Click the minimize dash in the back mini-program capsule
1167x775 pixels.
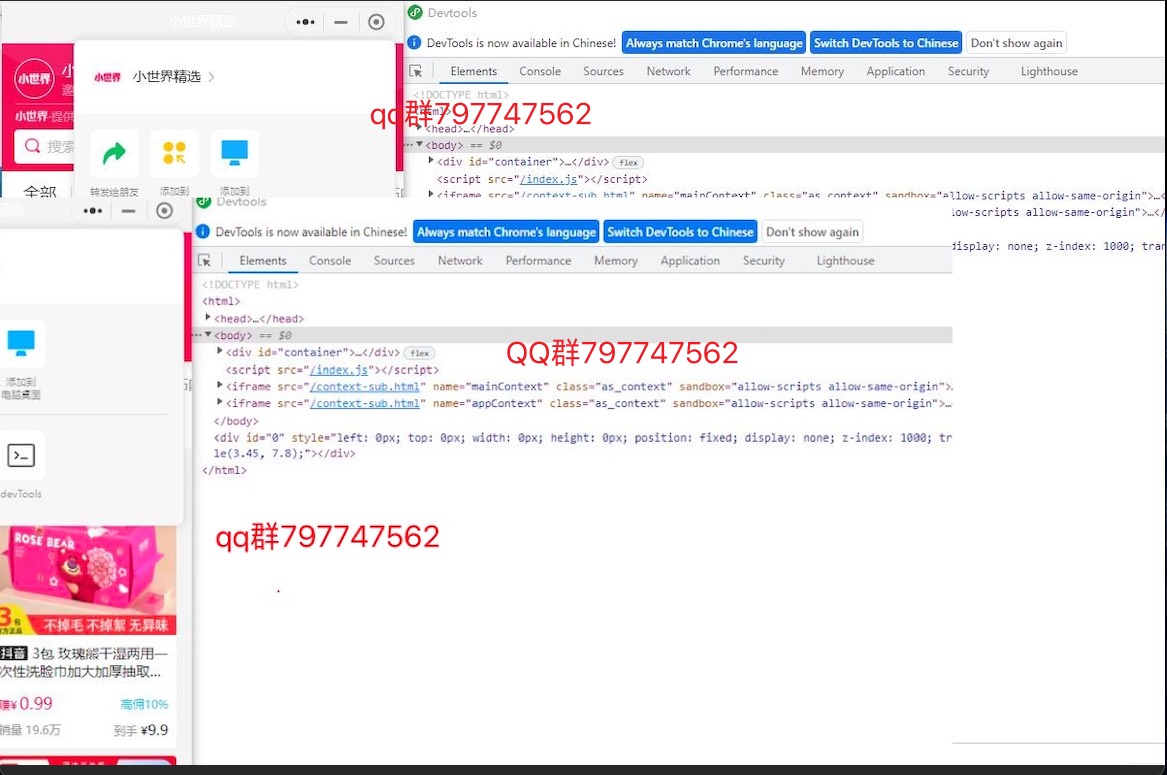coord(341,22)
